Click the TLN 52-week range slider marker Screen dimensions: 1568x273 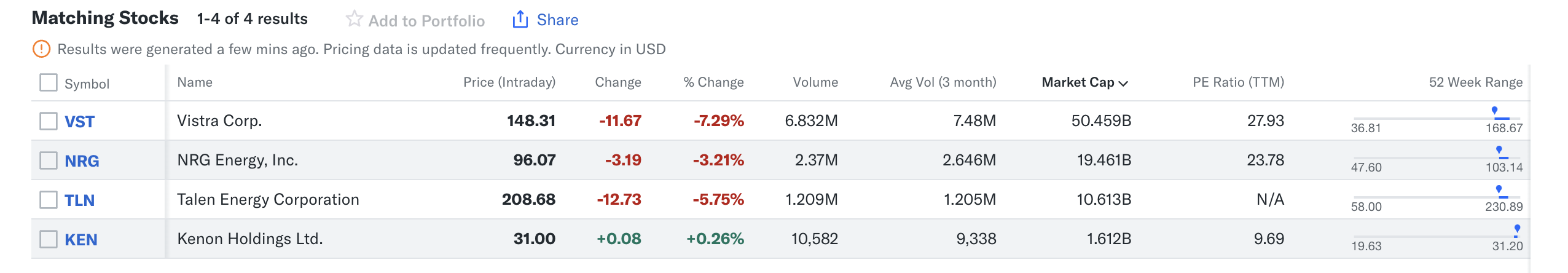coord(1499,189)
